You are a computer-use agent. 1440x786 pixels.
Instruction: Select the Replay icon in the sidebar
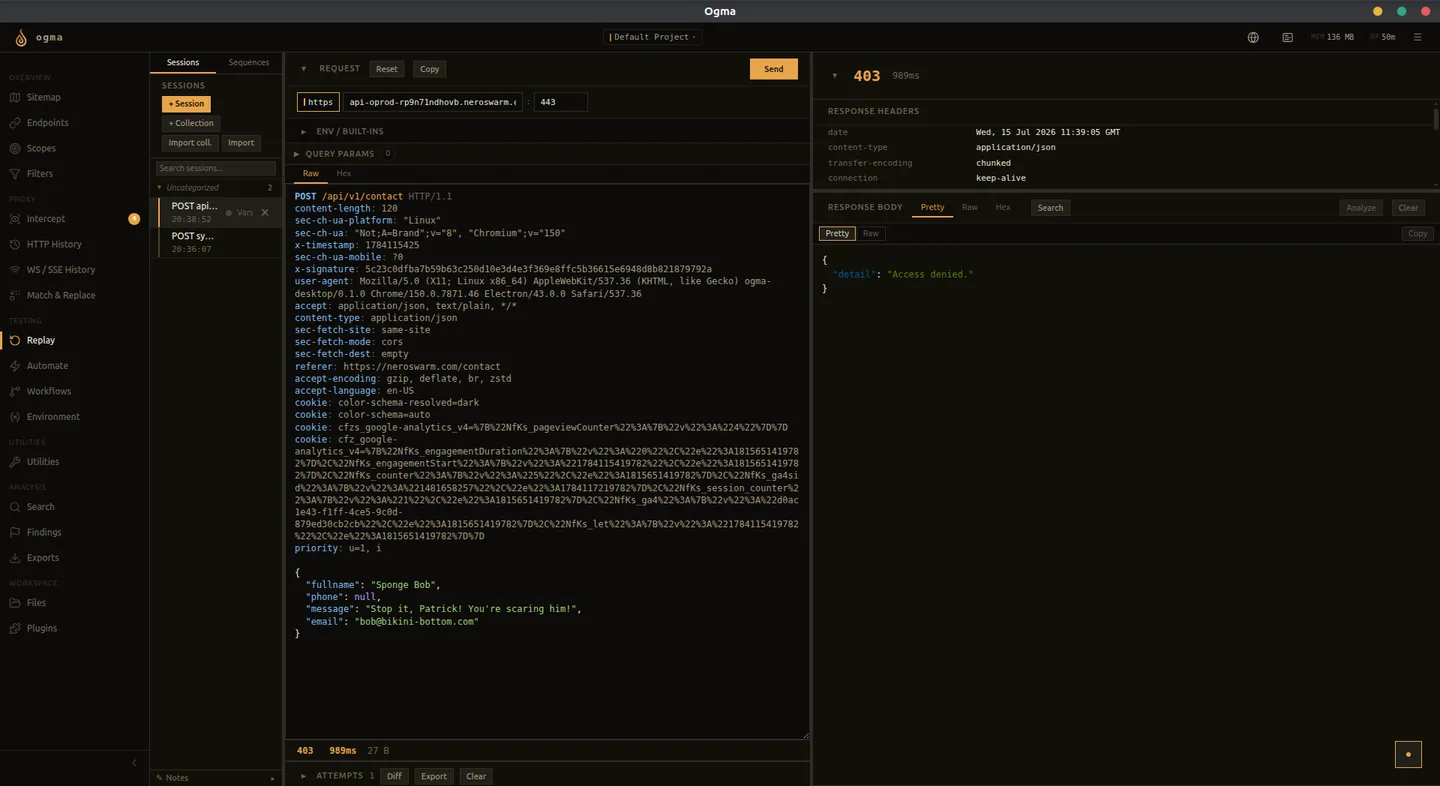click(x=15, y=340)
